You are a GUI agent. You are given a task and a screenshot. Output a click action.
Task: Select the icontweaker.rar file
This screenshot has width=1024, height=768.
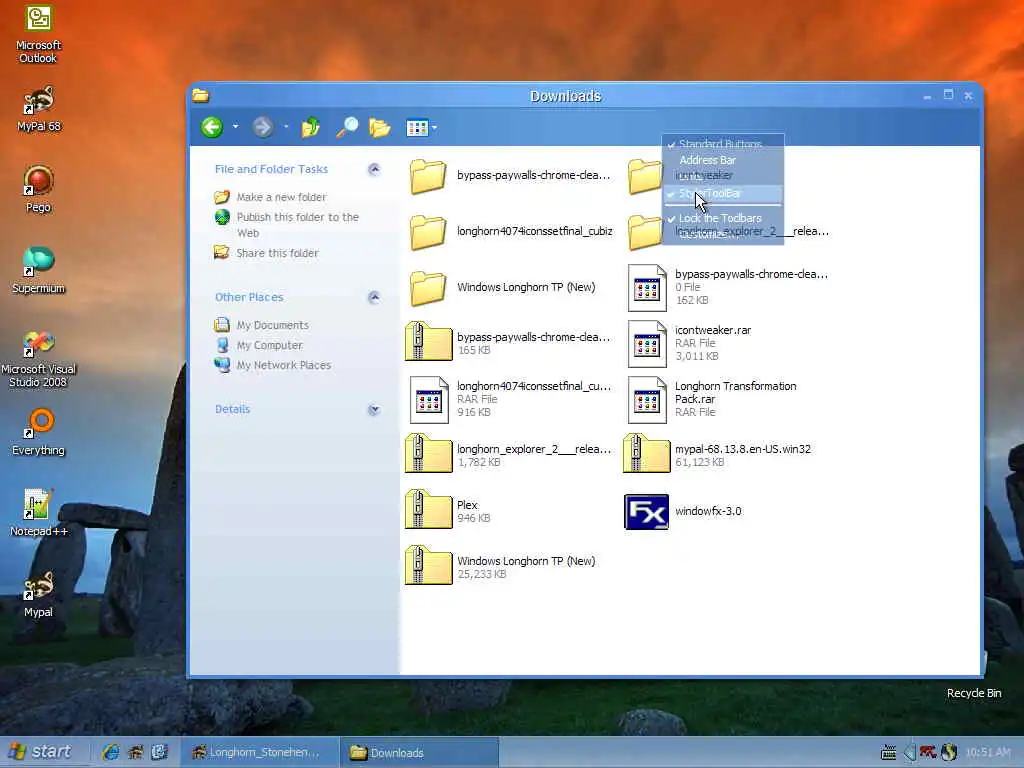(647, 344)
